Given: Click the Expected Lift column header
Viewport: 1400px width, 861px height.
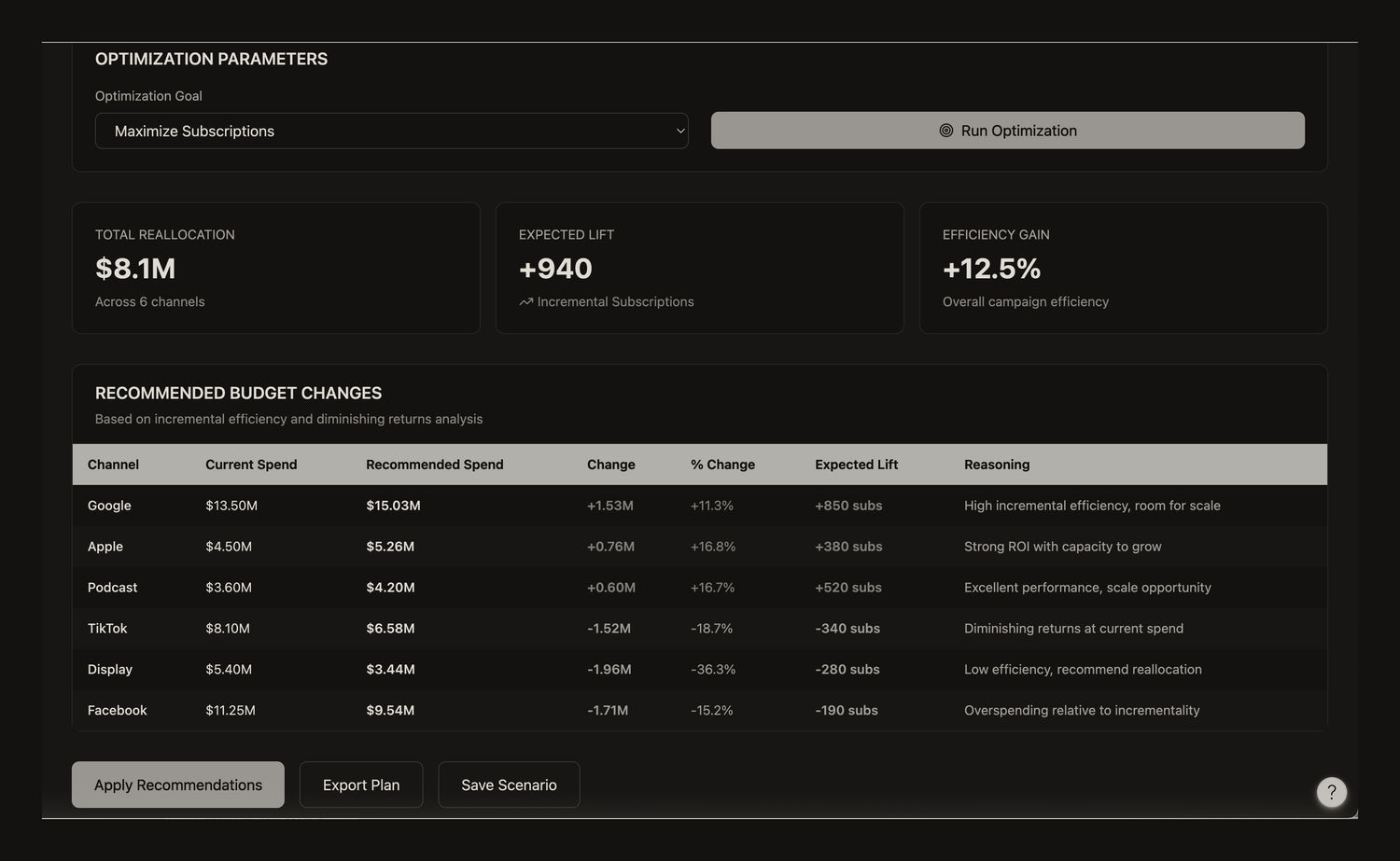Looking at the screenshot, I should (856, 465).
